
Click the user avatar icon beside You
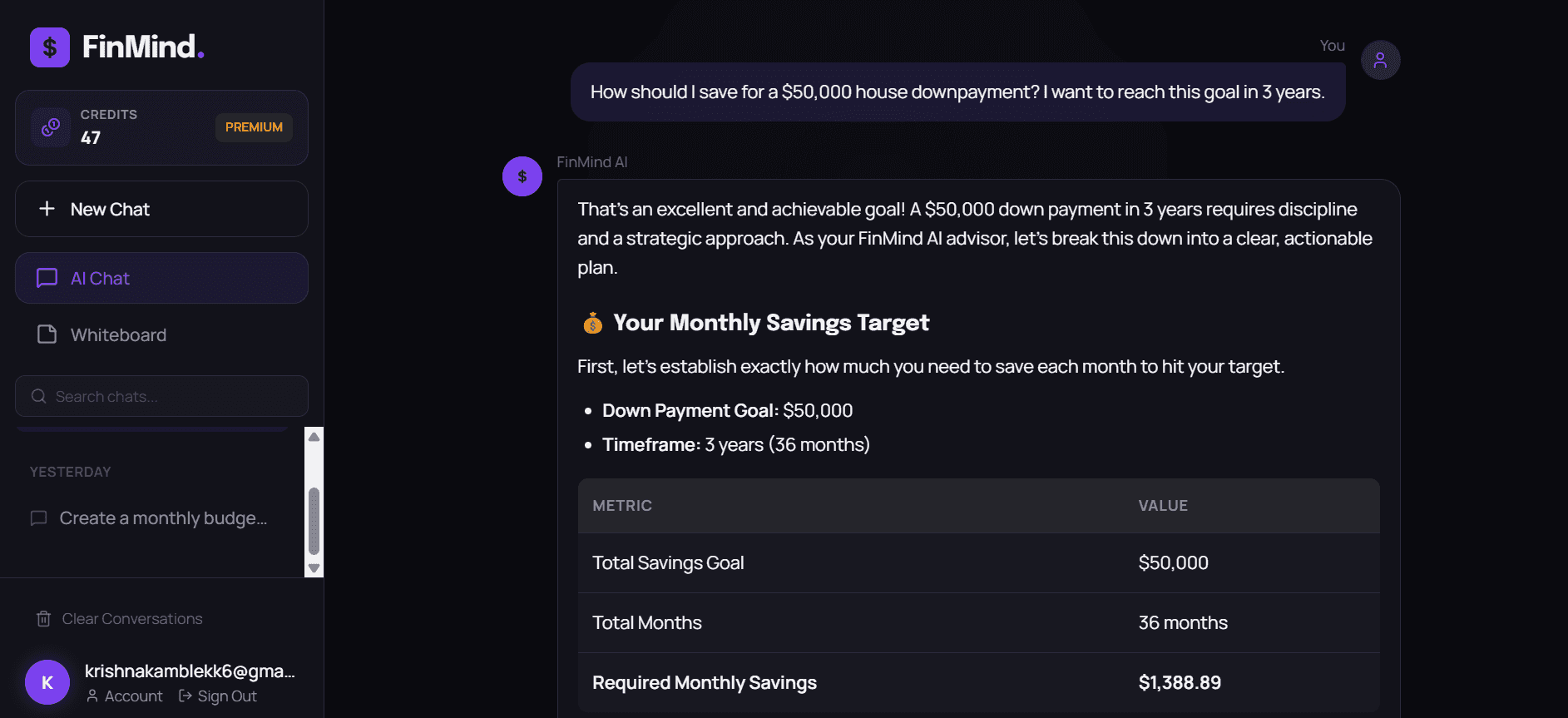pyautogui.click(x=1380, y=60)
